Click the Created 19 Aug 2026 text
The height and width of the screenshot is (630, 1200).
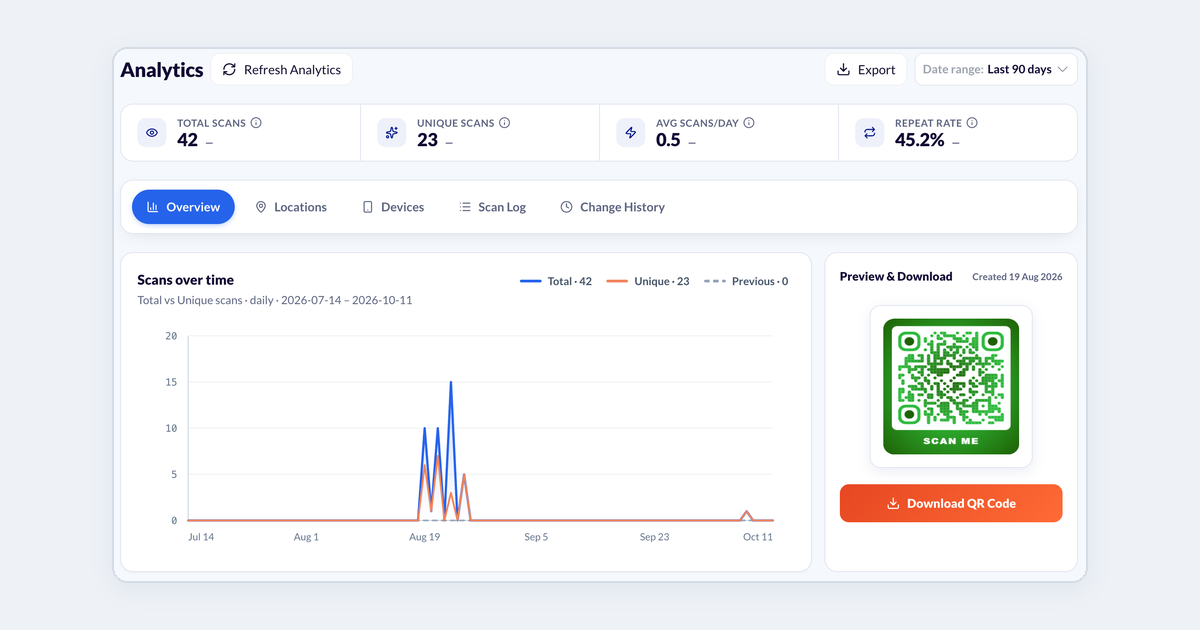pos(1017,277)
